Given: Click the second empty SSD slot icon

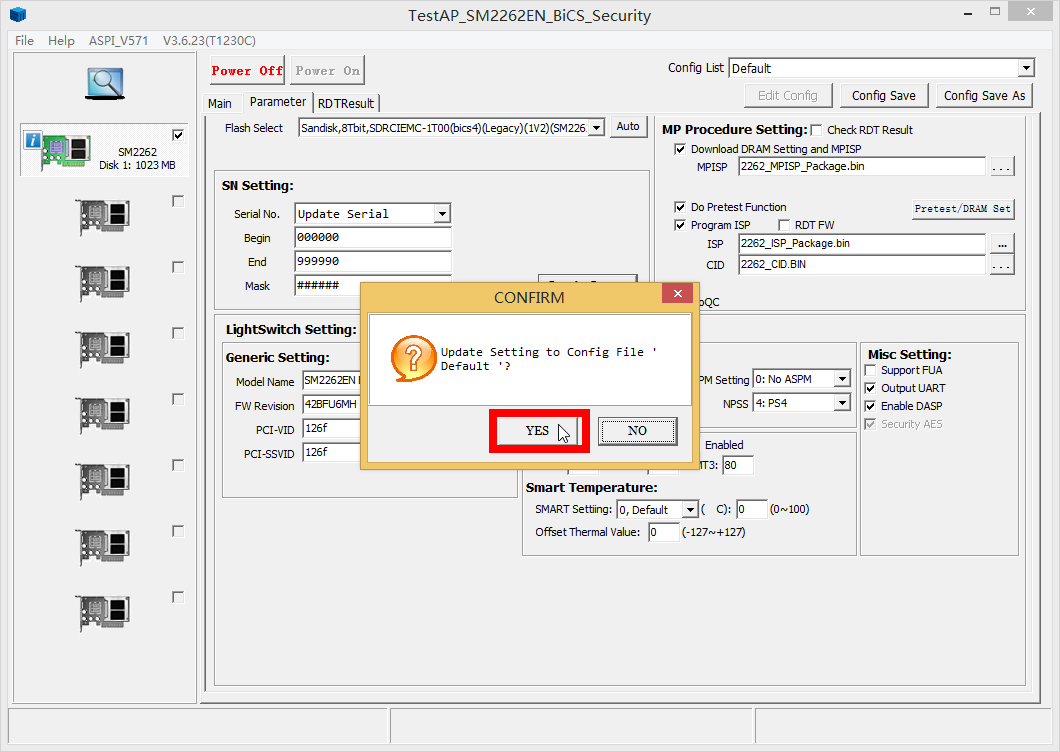Looking at the screenshot, I should pyautogui.click(x=103, y=282).
